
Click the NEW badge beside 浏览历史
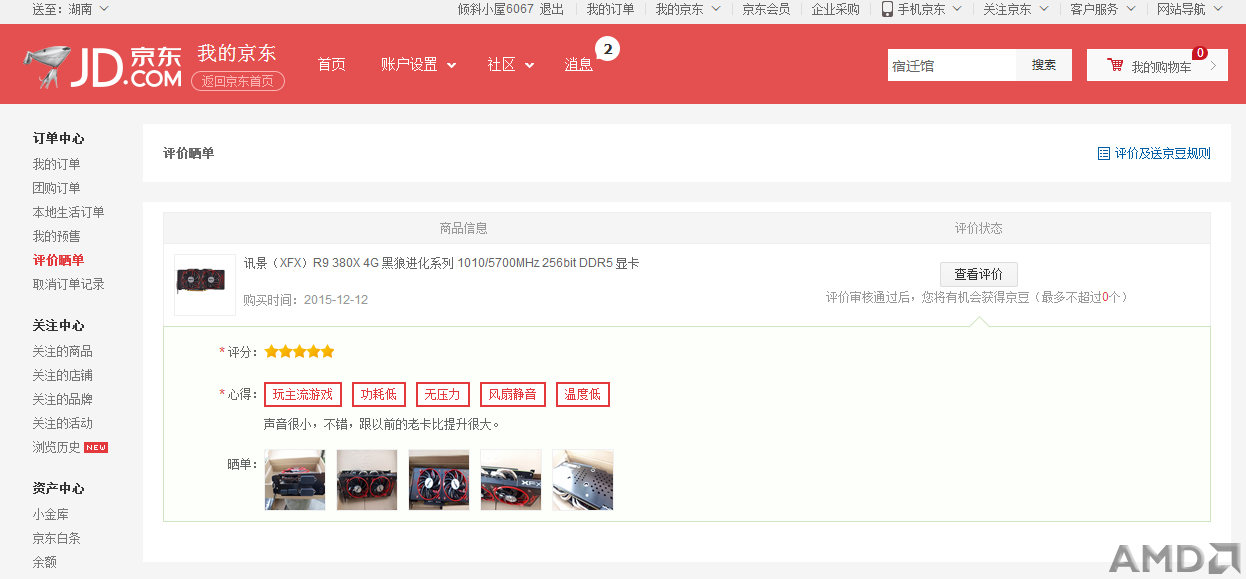tap(96, 447)
